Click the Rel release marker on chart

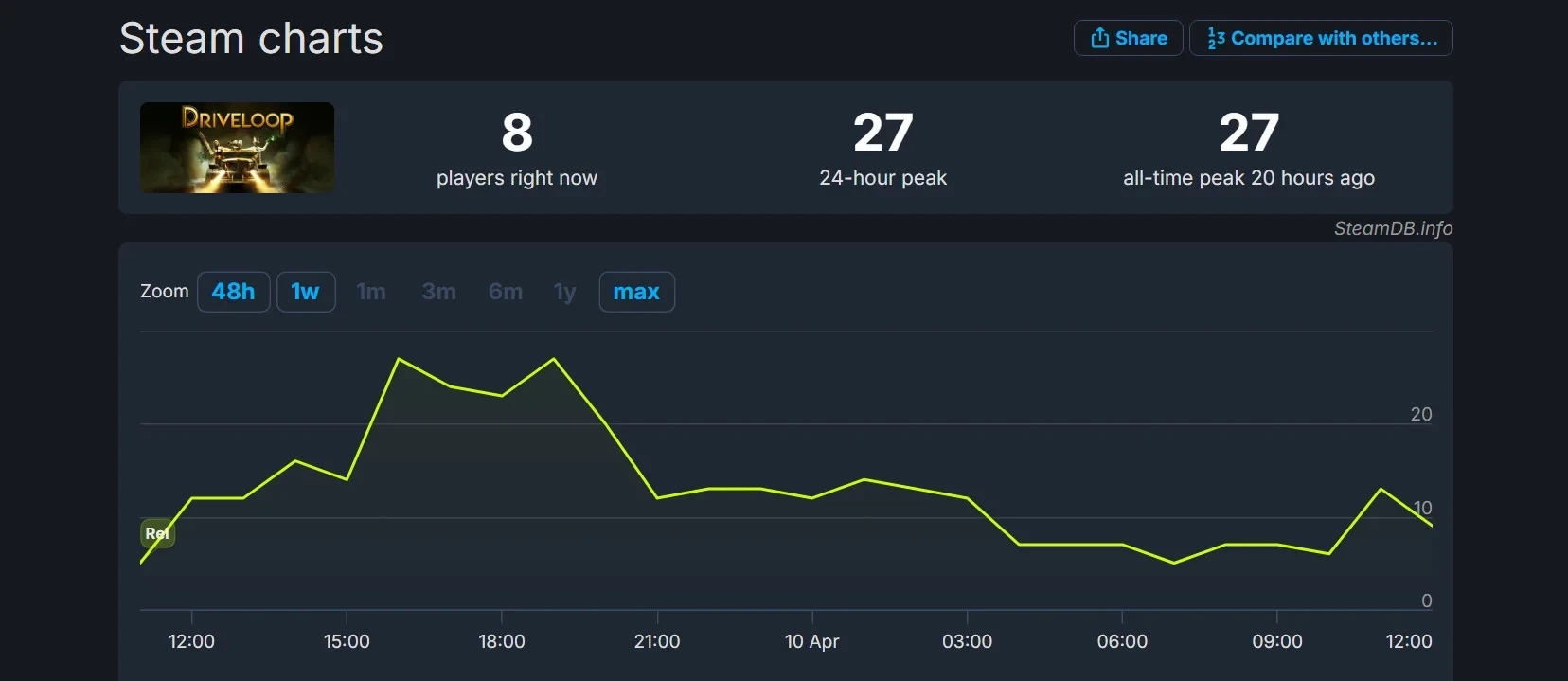point(157,533)
